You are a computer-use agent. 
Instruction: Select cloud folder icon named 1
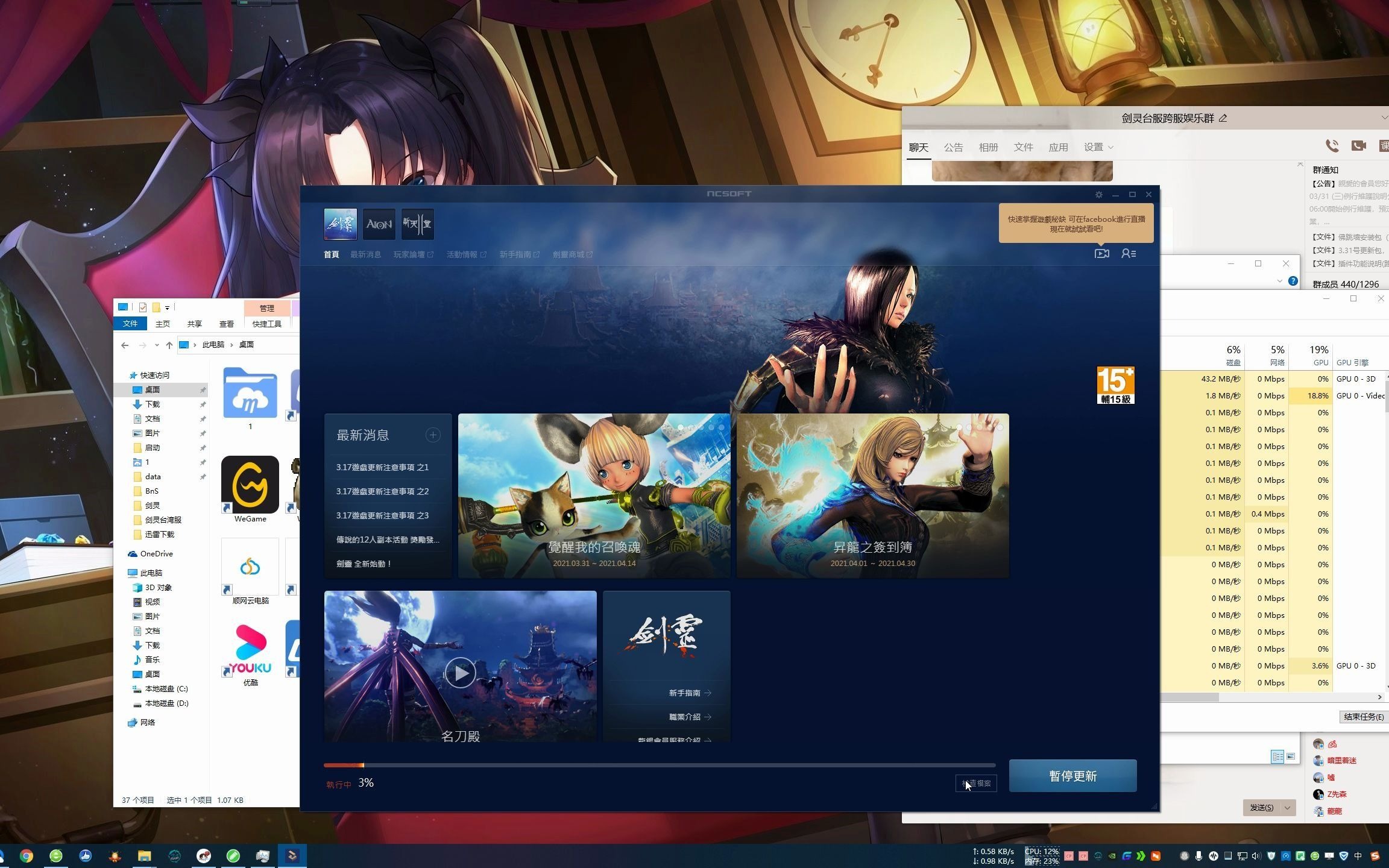coord(250,398)
